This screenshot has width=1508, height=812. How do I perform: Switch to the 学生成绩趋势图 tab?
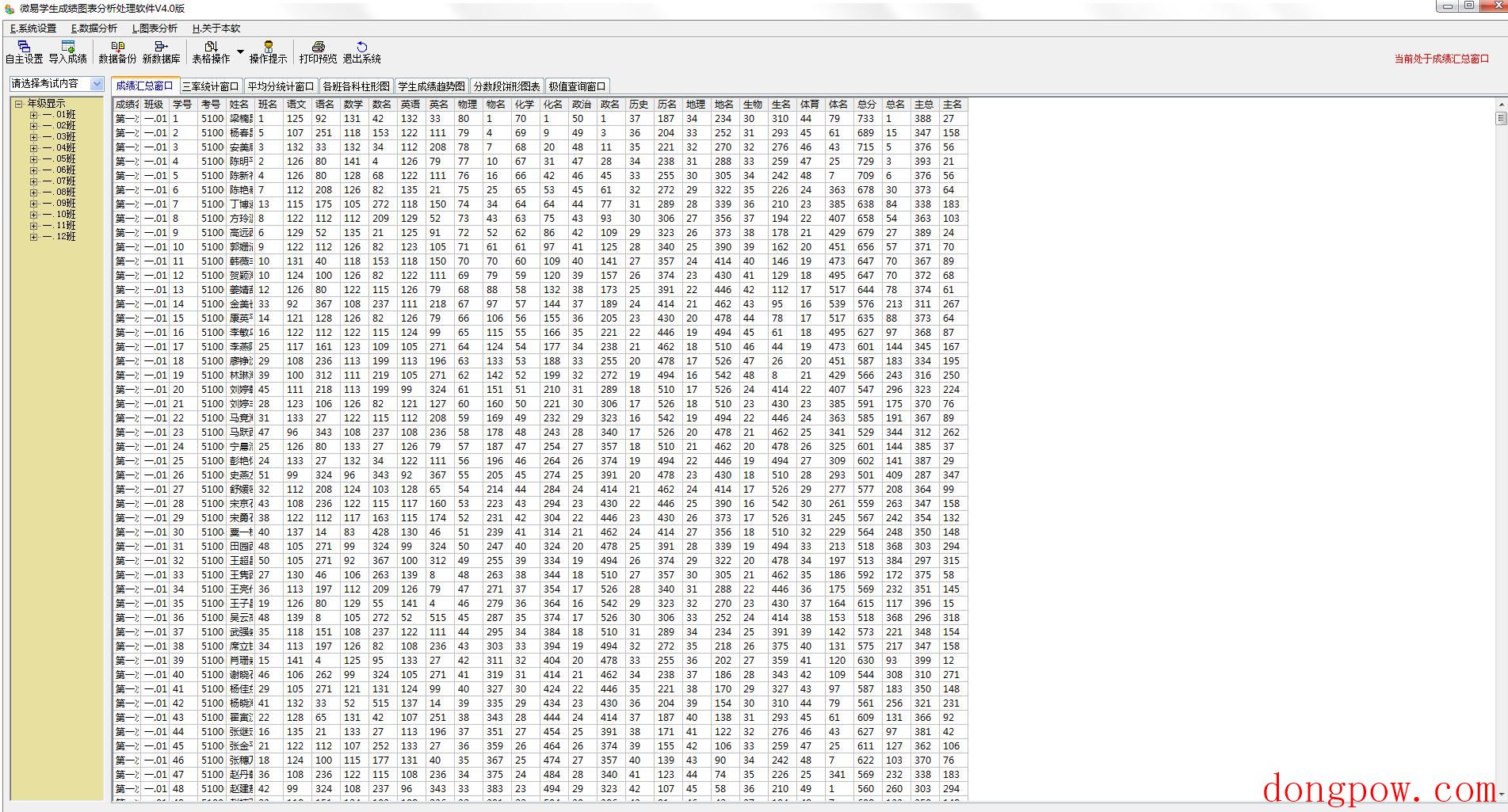(431, 86)
